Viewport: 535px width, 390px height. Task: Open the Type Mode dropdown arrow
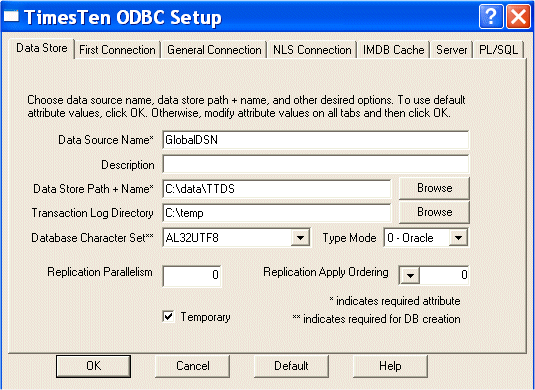click(458, 237)
